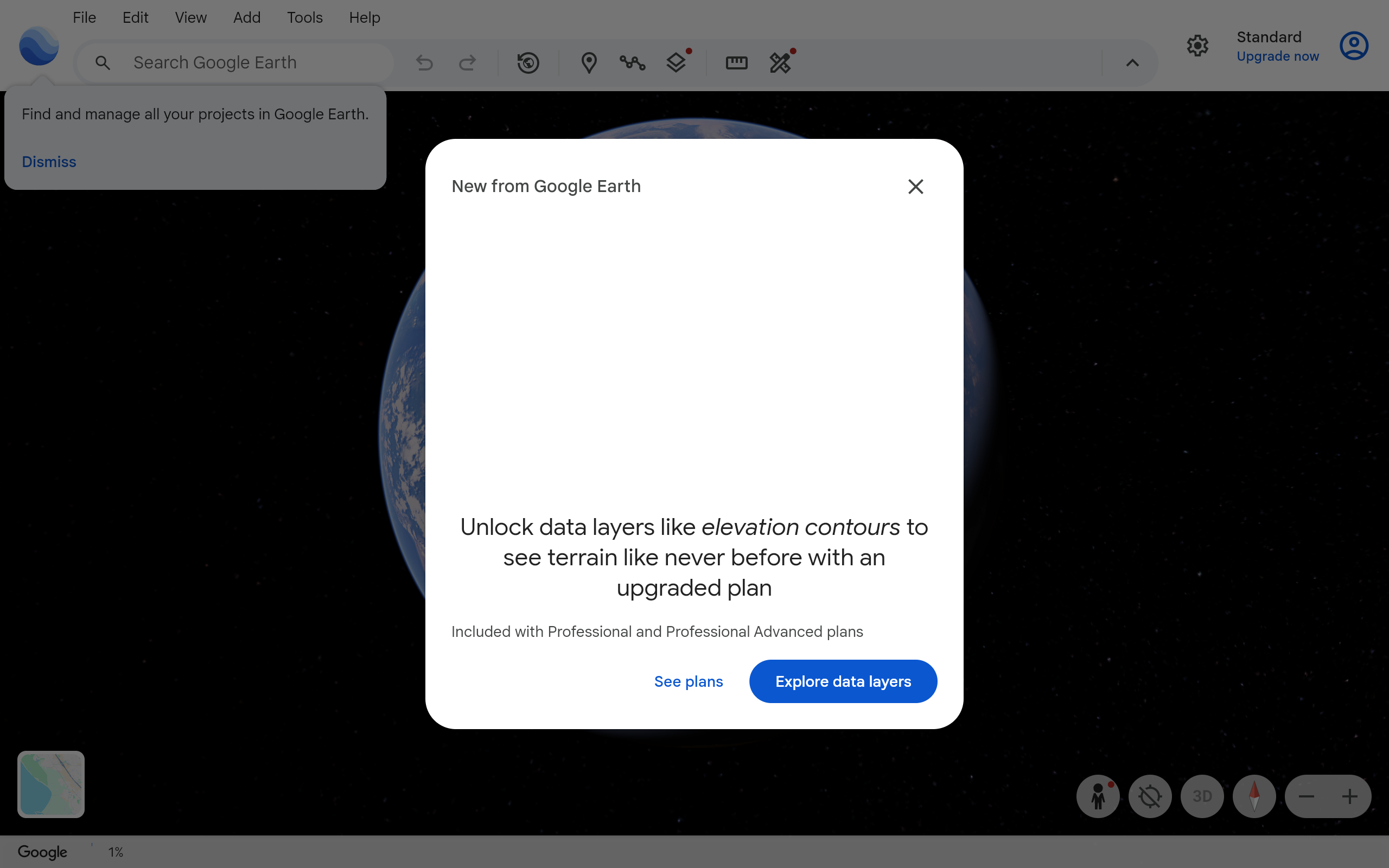
Task: Click the Explore data layers button
Action: 843,681
